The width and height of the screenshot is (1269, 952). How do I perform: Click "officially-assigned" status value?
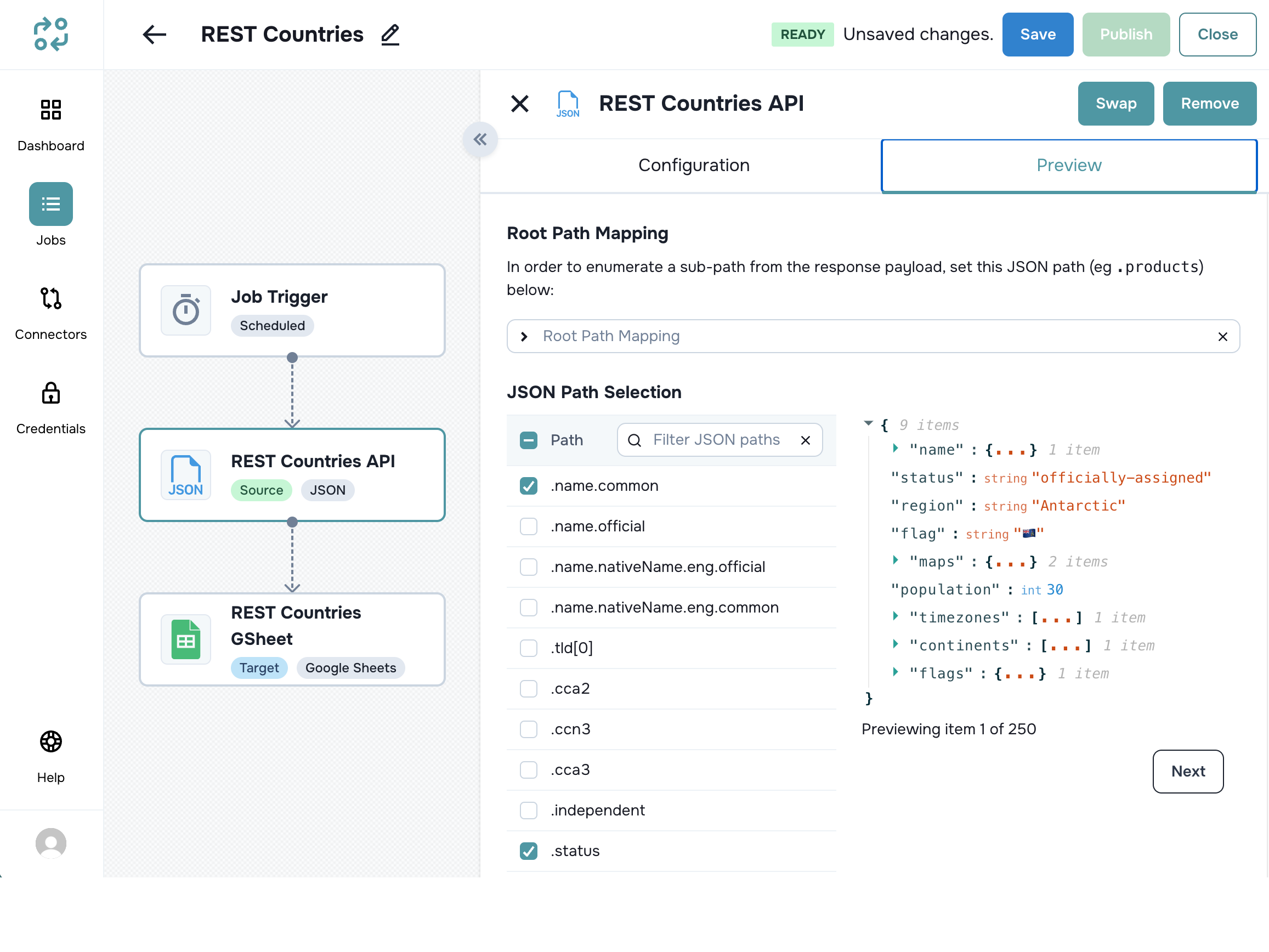[x=1121, y=478]
